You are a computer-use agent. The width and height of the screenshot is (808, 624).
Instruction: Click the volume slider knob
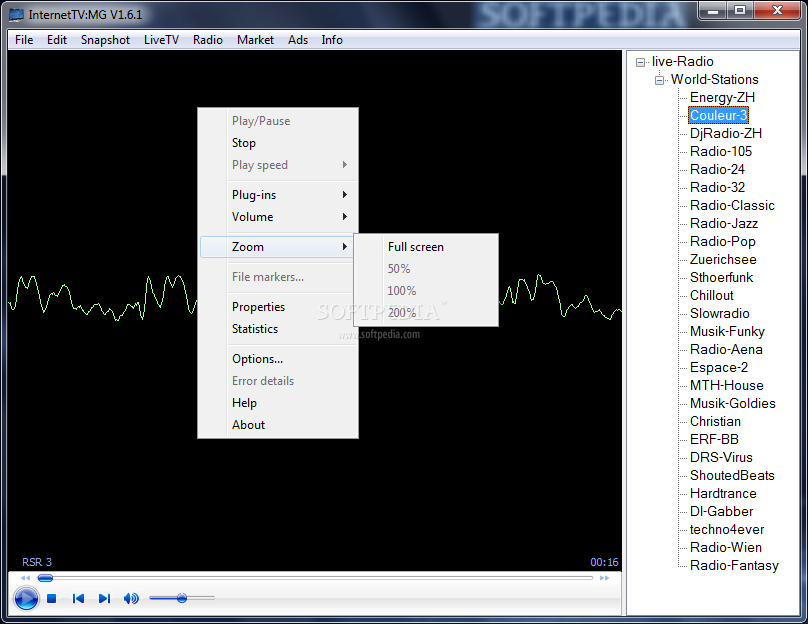[181, 598]
